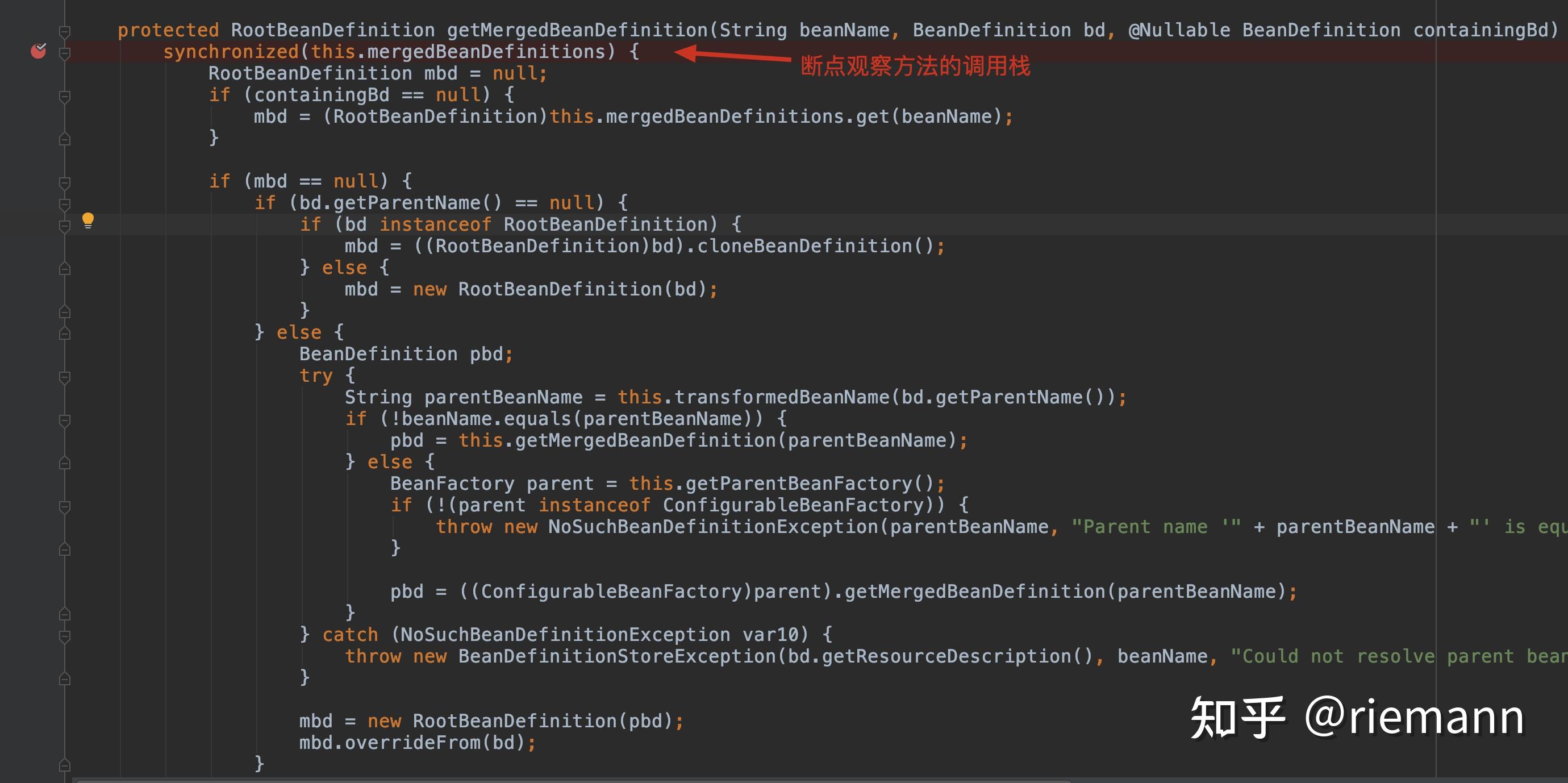1568x783 pixels.
Task: Fold the 'if (bd.getParentName() == null)' block
Action: (65, 204)
